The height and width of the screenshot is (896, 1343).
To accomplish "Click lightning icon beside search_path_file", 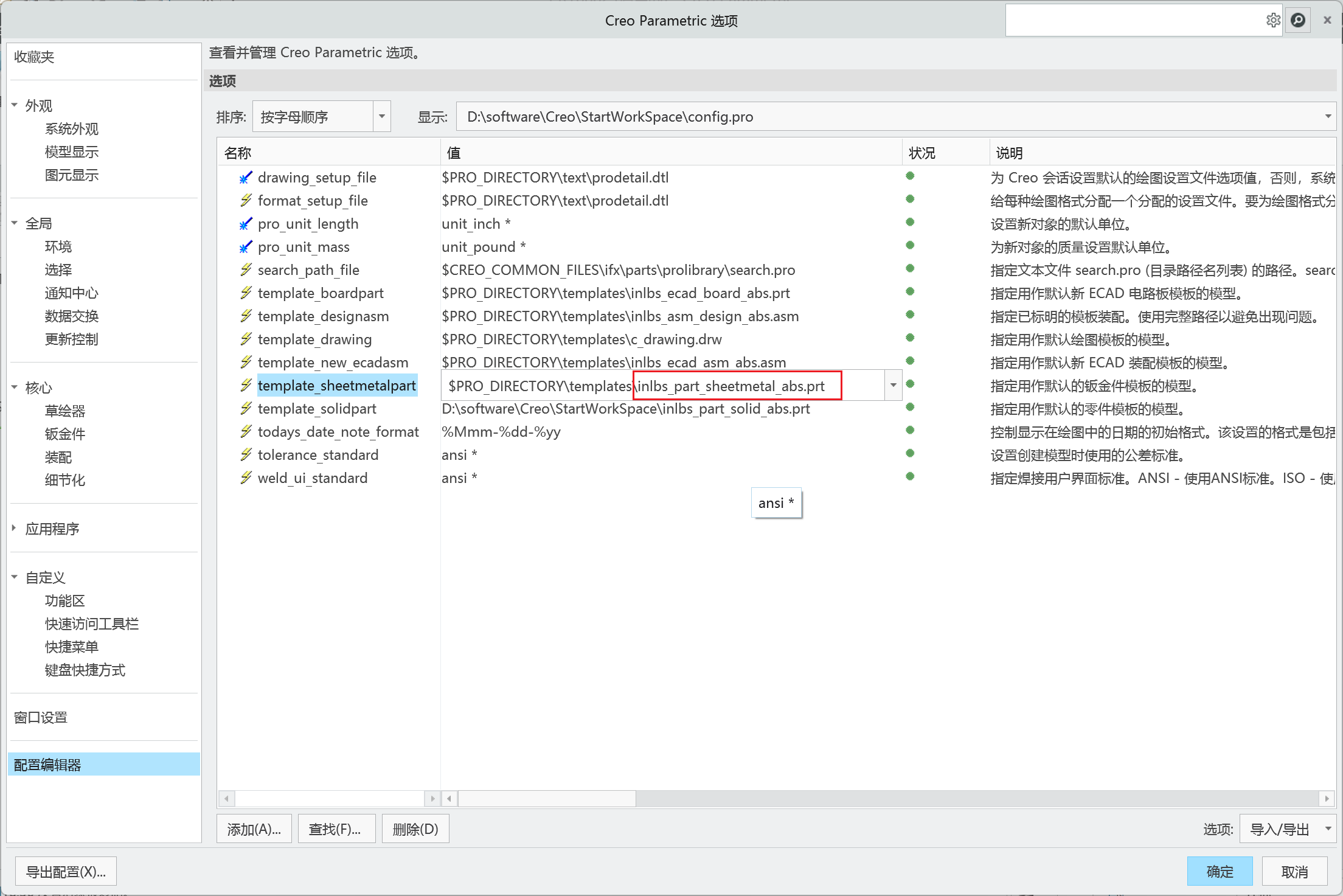I will click(x=246, y=269).
